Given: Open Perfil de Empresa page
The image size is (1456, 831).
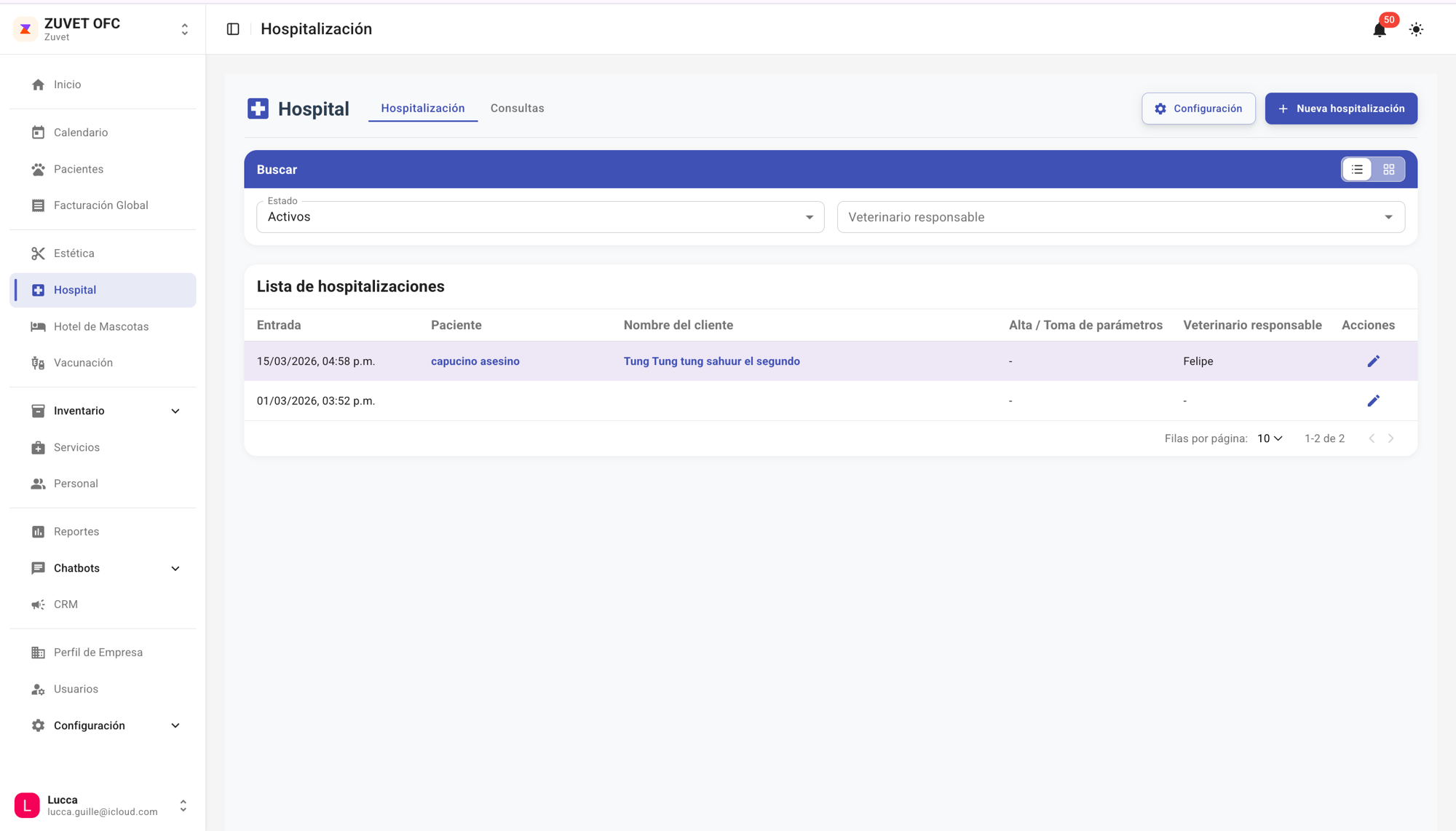Looking at the screenshot, I should pyautogui.click(x=103, y=653).
